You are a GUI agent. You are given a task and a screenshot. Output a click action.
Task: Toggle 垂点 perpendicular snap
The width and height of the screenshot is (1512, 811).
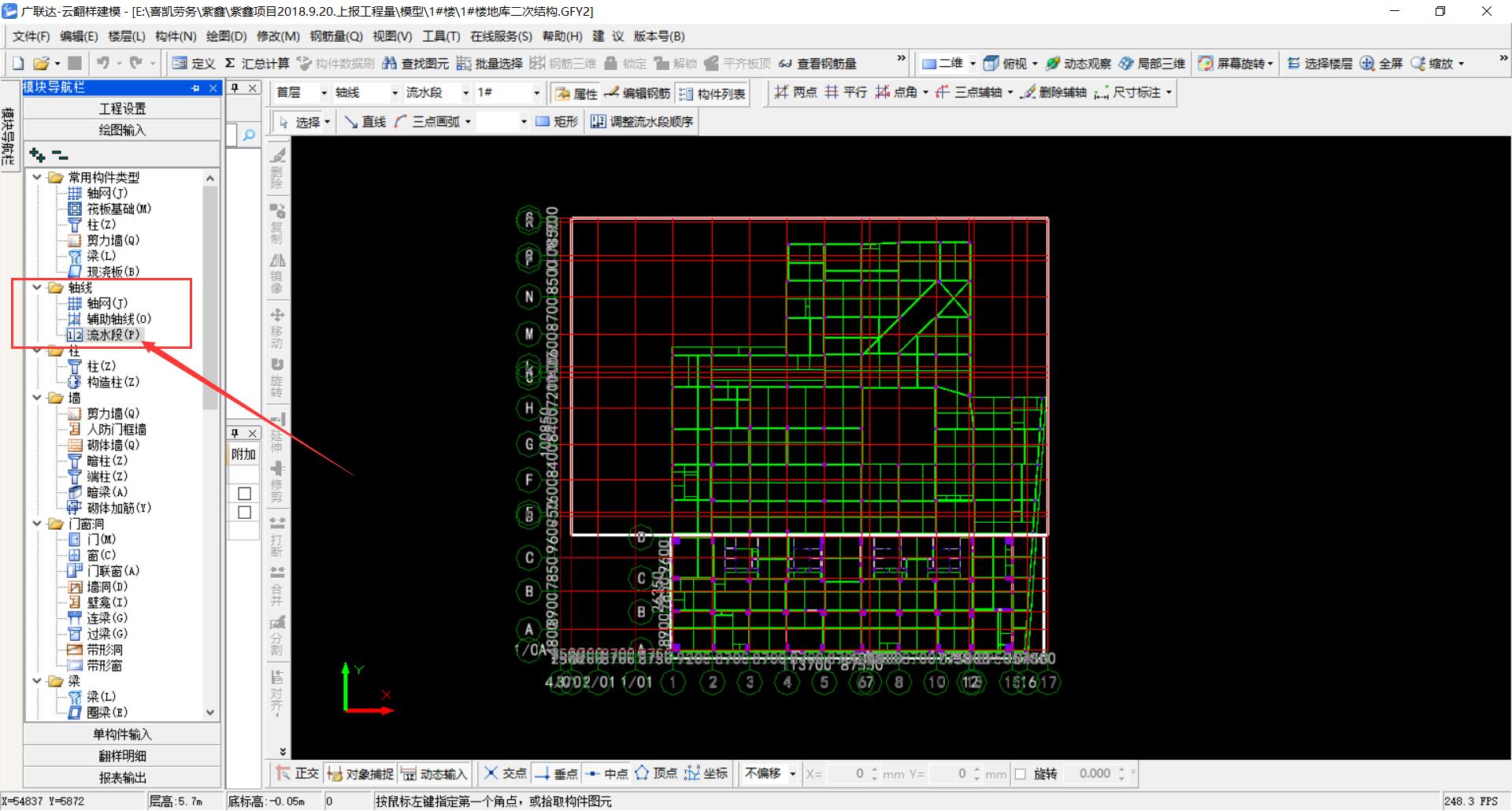[x=556, y=773]
